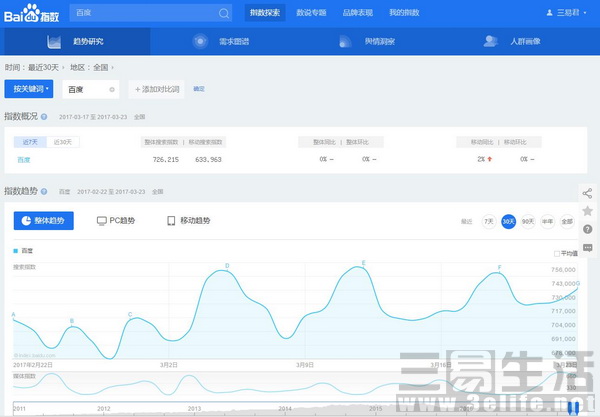Open the 指数探索 menu
The height and width of the screenshot is (417, 600).
tap(265, 13)
